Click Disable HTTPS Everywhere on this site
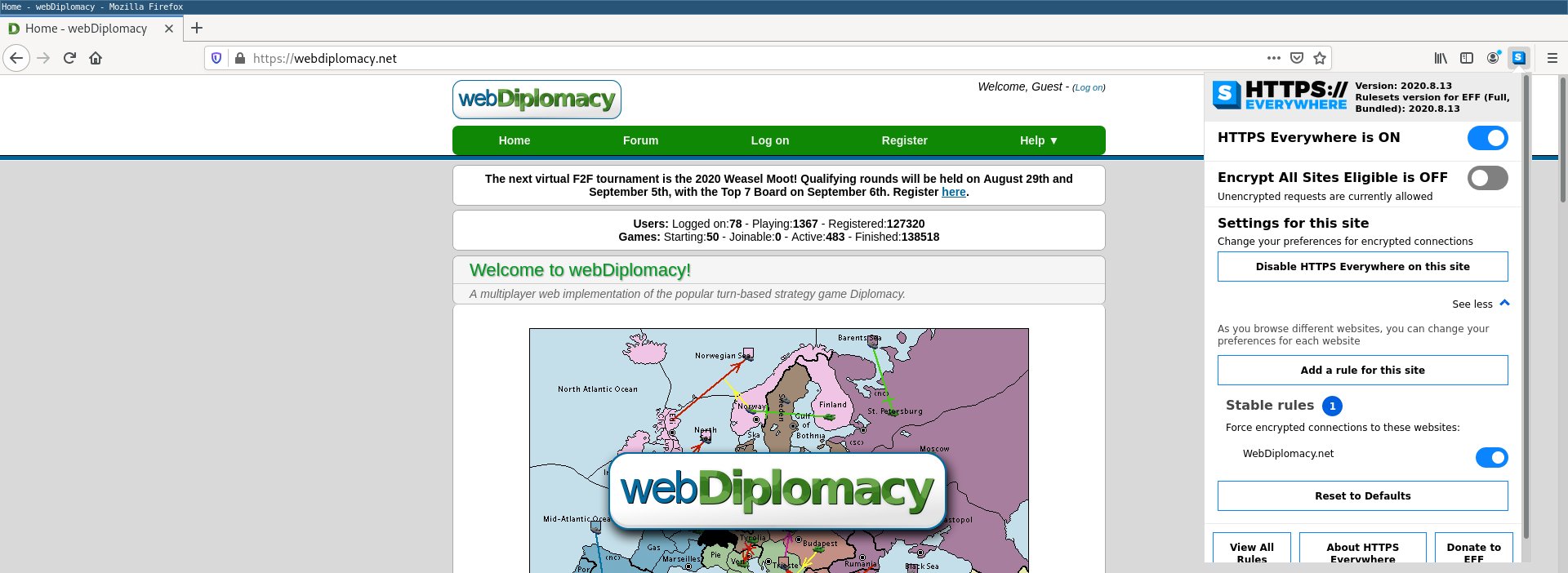Image resolution: width=1568 pixels, height=573 pixels. [1362, 266]
